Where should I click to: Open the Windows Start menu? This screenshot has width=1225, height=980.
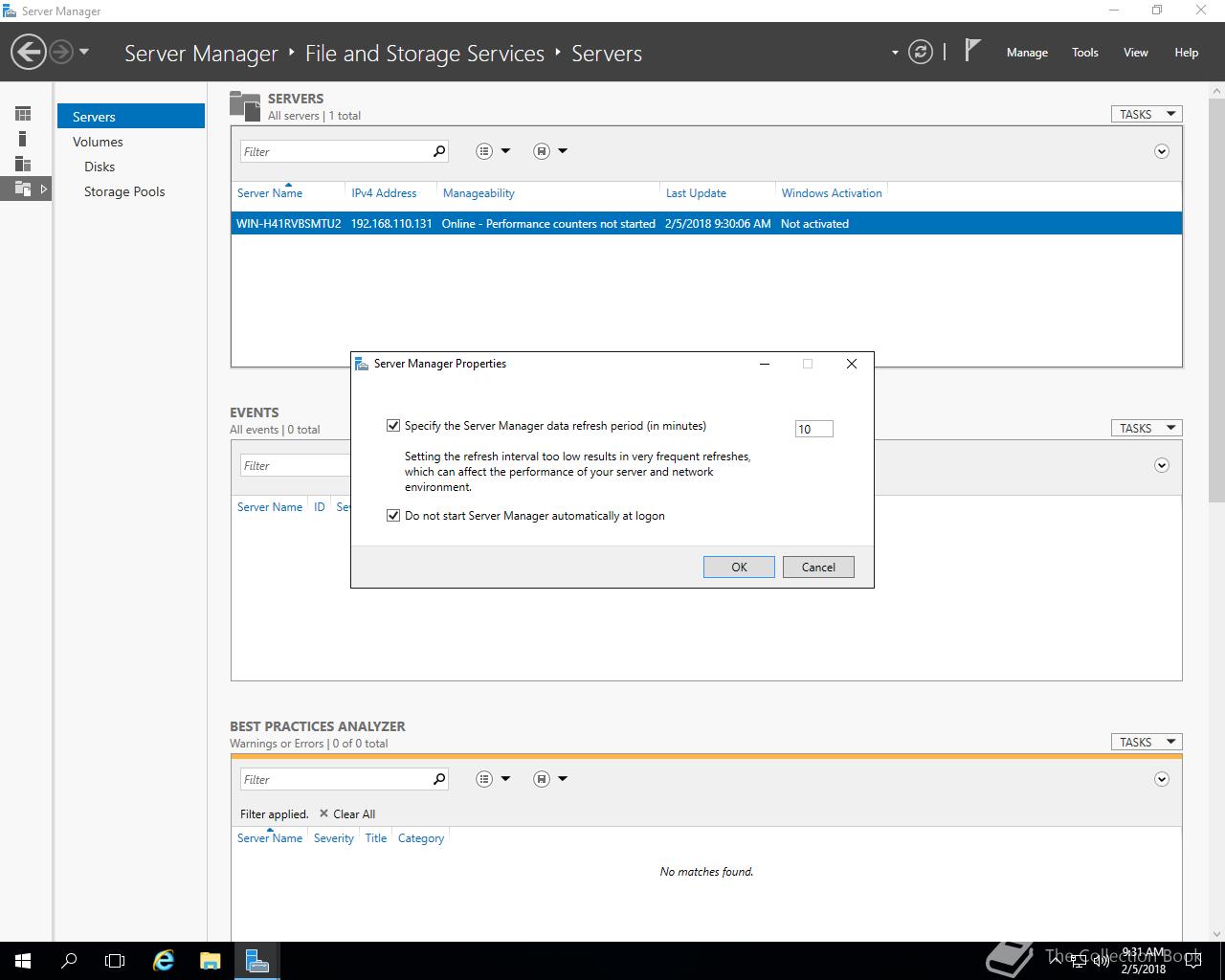click(x=23, y=961)
